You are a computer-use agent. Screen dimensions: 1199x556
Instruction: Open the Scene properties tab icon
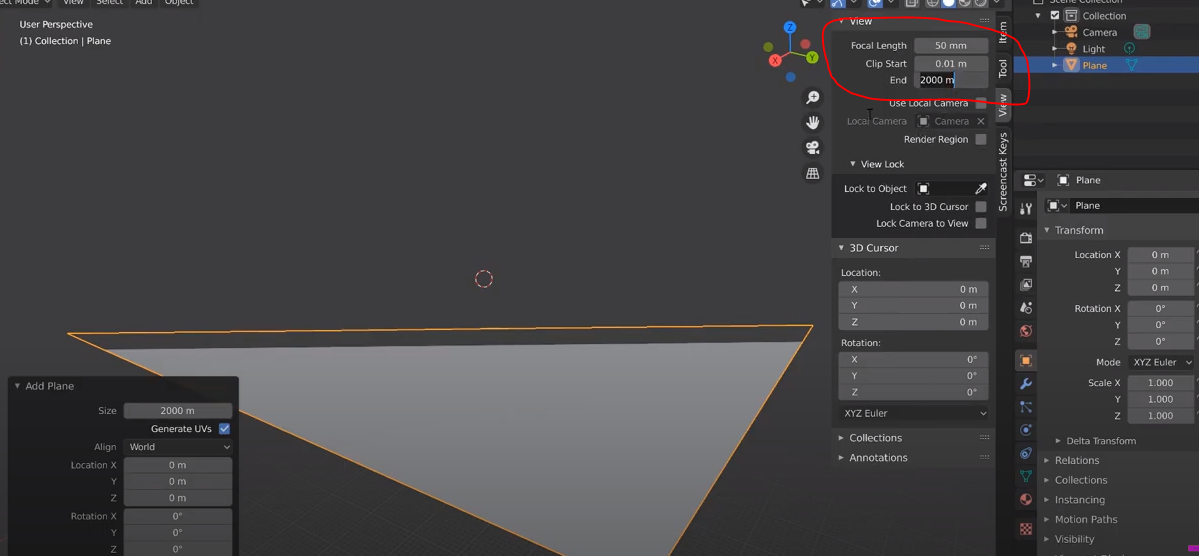(1026, 307)
